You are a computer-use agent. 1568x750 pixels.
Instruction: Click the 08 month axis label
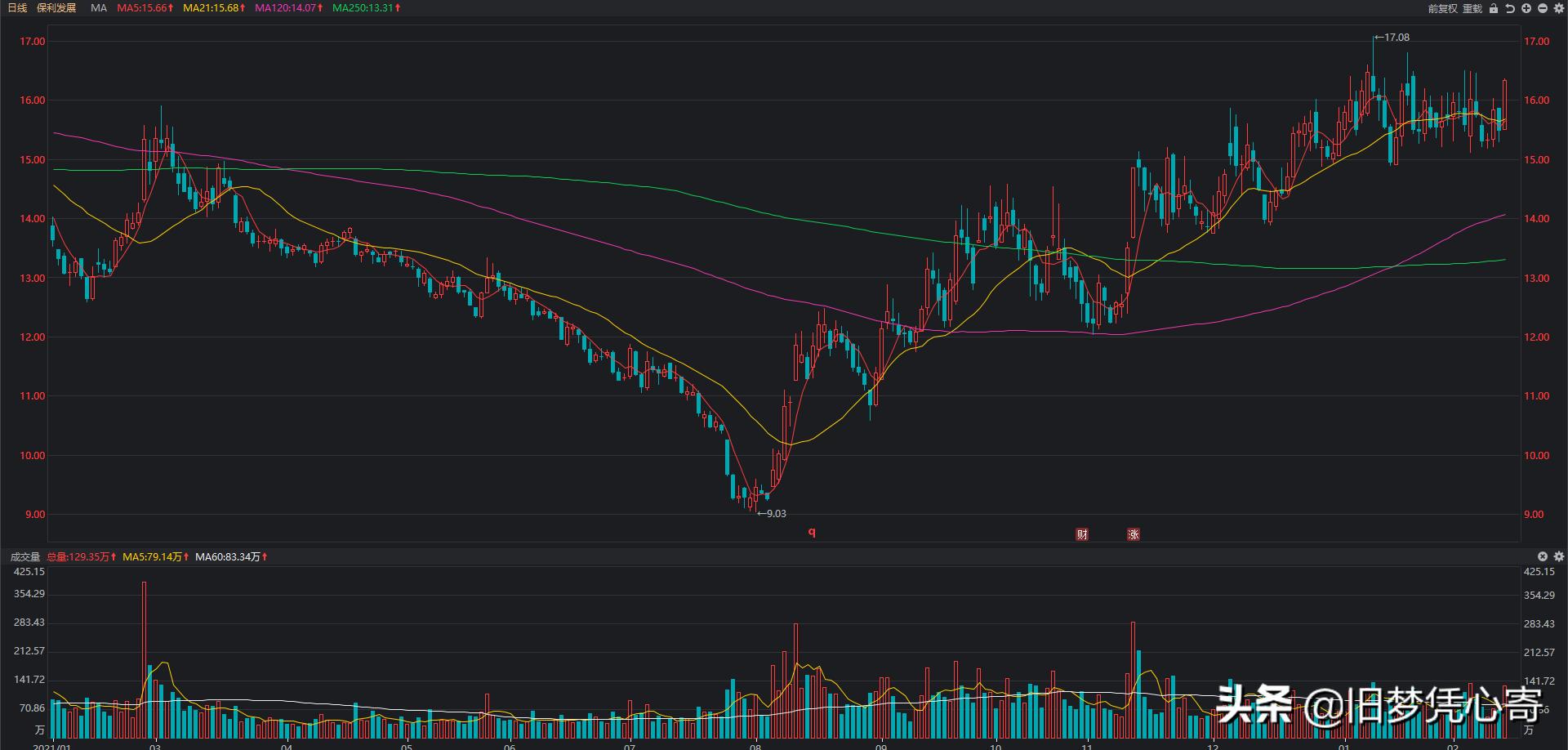click(755, 746)
